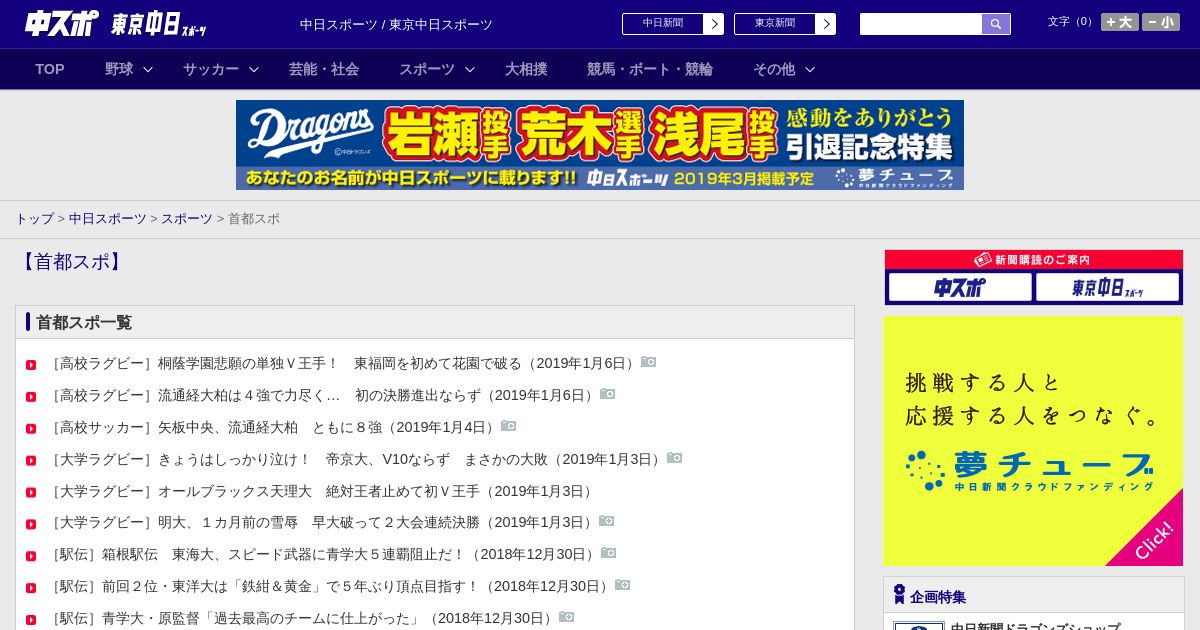Image resolution: width=1200 pixels, height=630 pixels.
Task: Expand the スポーツ dropdown chevron
Action: [x=470, y=69]
